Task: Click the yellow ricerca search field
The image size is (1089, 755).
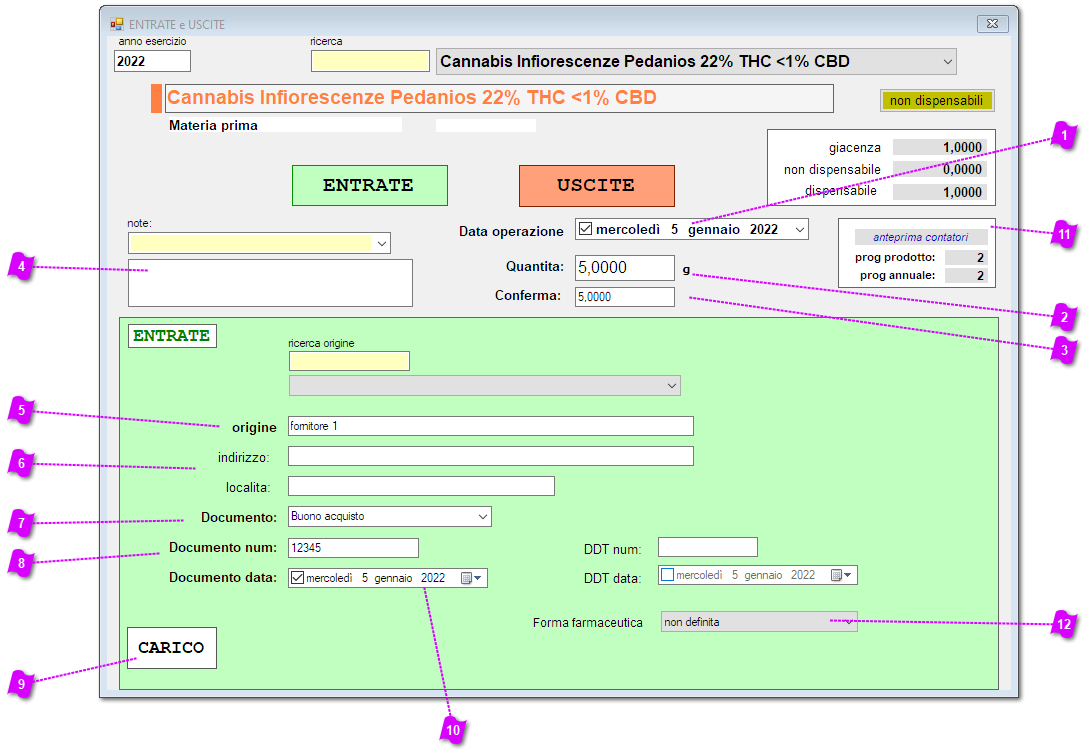Action: pos(370,61)
